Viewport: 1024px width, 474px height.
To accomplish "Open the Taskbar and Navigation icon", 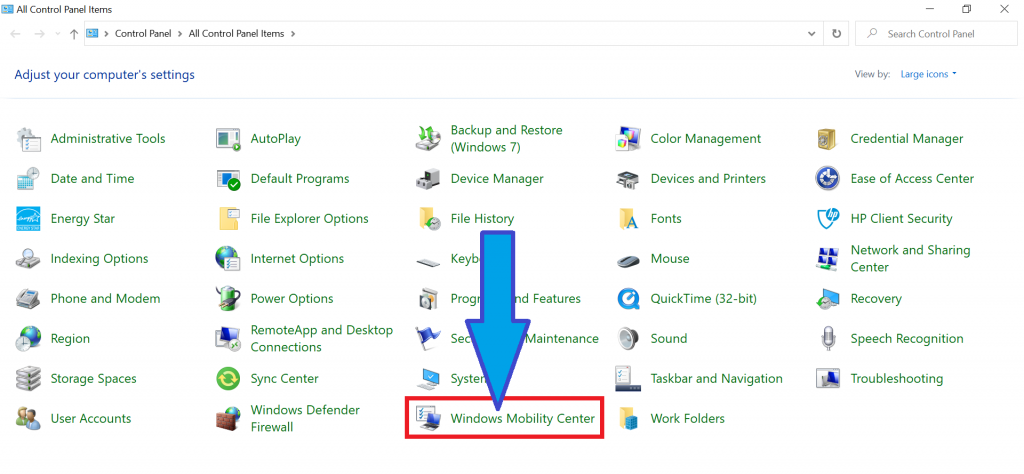I will [x=628, y=379].
